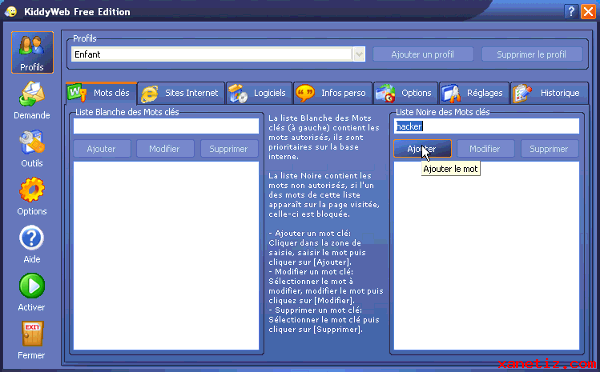Screen dimensions: 600x372
Task: Click the Liste Blanche keyword input field
Action: (166, 126)
